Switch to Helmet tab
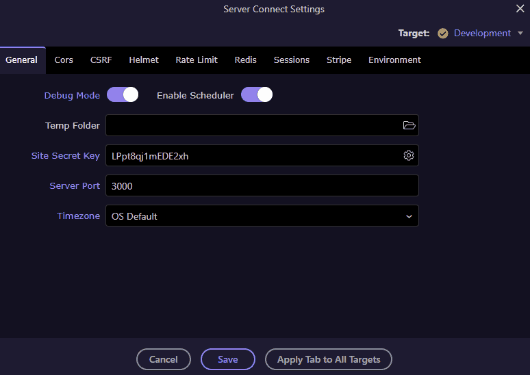 (144, 60)
